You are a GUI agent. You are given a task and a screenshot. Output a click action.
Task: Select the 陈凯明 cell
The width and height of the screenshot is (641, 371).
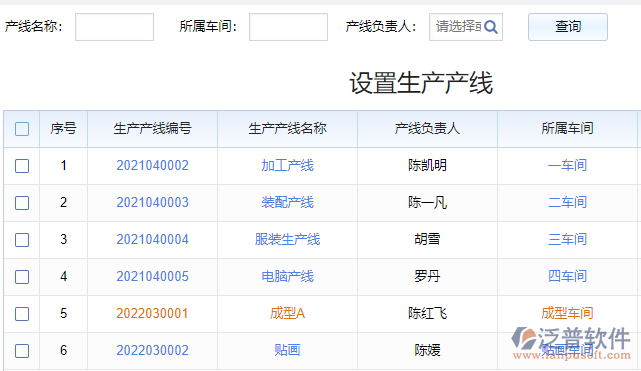pyautogui.click(x=427, y=165)
